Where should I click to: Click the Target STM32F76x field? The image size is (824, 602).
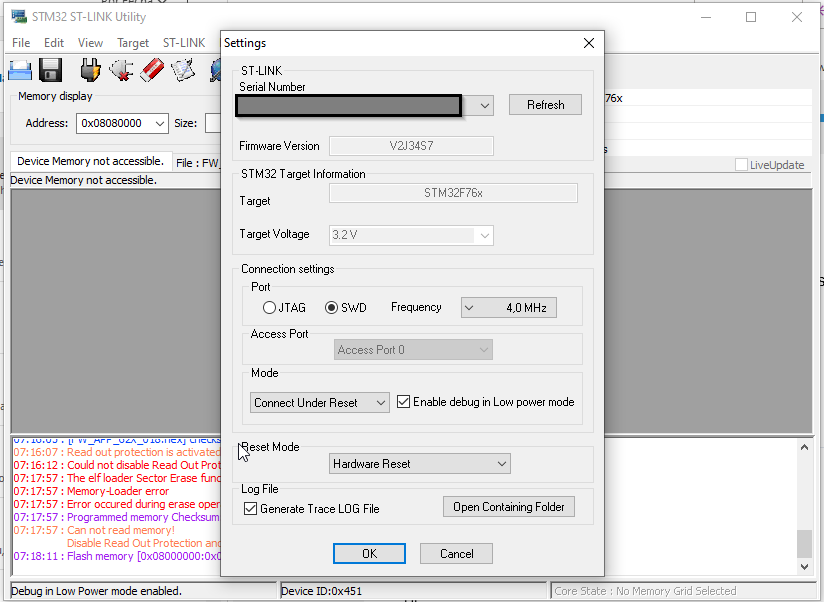(453, 193)
